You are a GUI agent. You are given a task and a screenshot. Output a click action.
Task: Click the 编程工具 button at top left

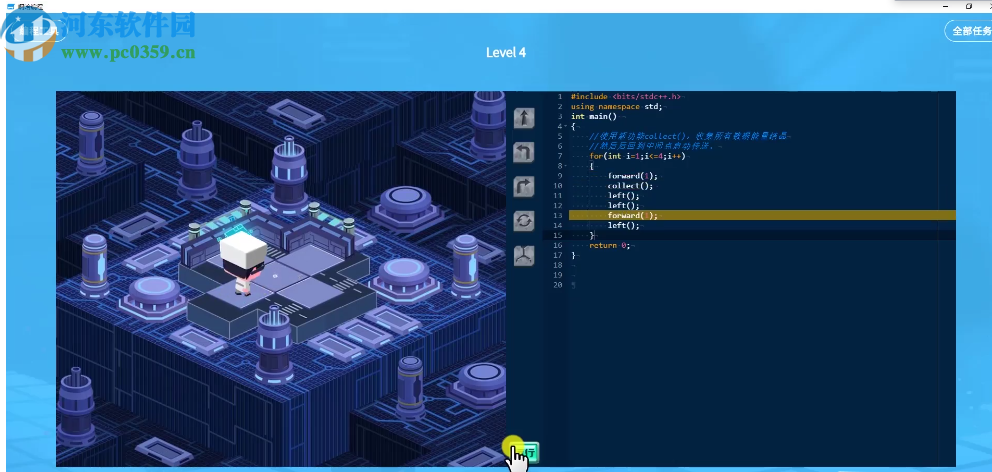[37, 30]
